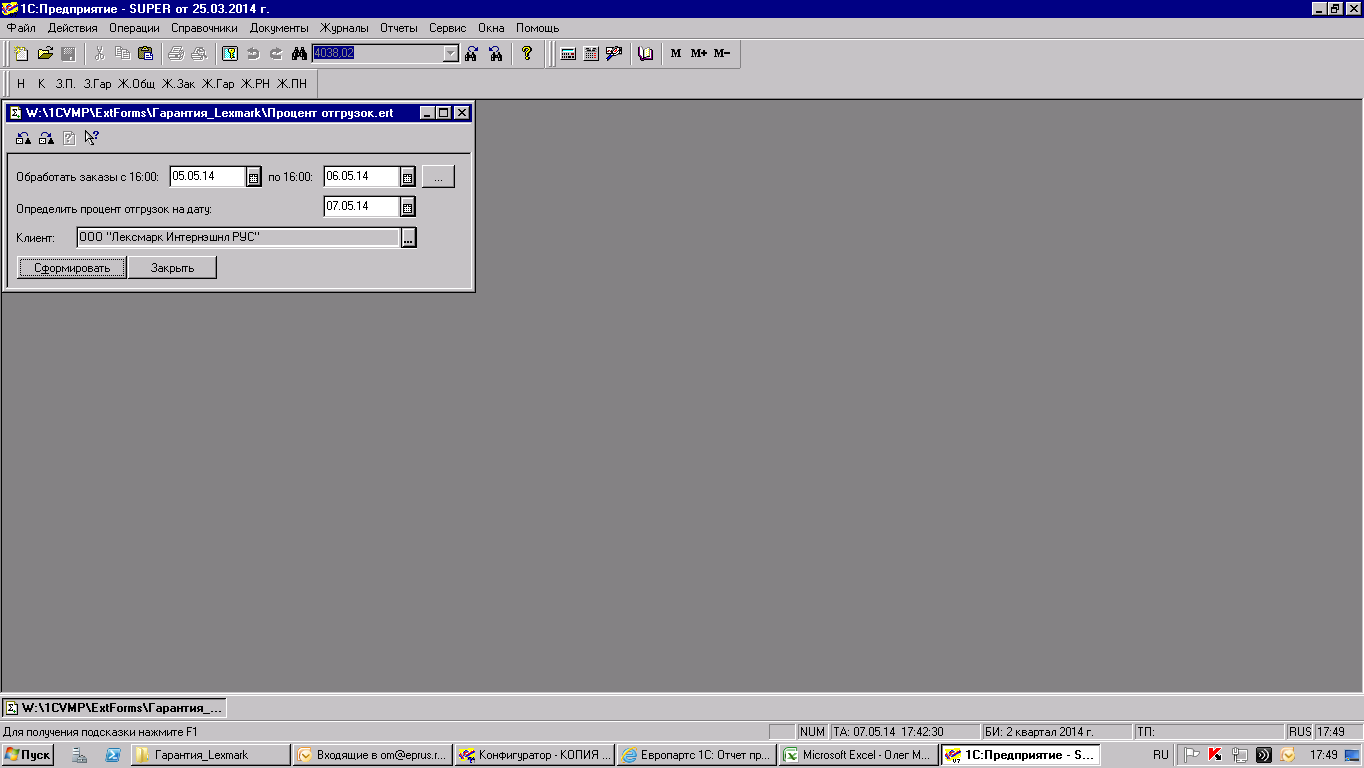Click the context help cursor icon in the form
The width and height of the screenshot is (1364, 768).
click(x=92, y=138)
